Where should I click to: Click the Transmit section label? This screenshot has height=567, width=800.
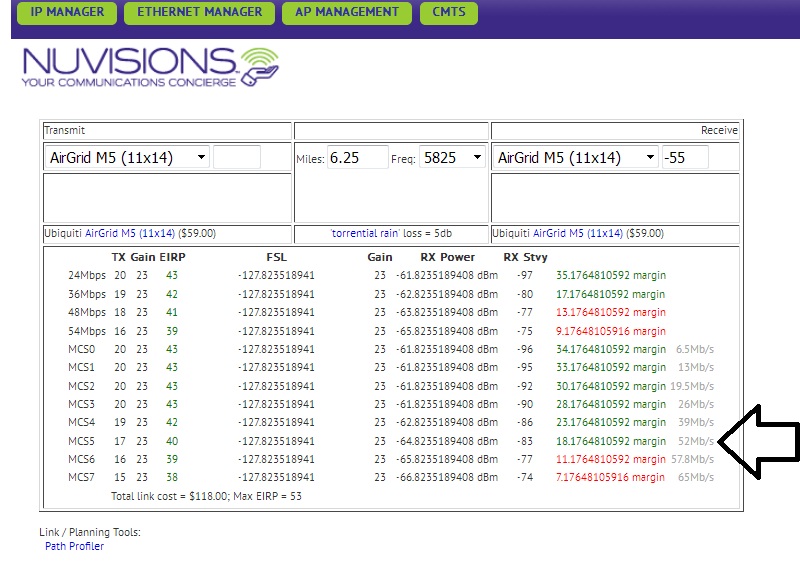point(65,130)
